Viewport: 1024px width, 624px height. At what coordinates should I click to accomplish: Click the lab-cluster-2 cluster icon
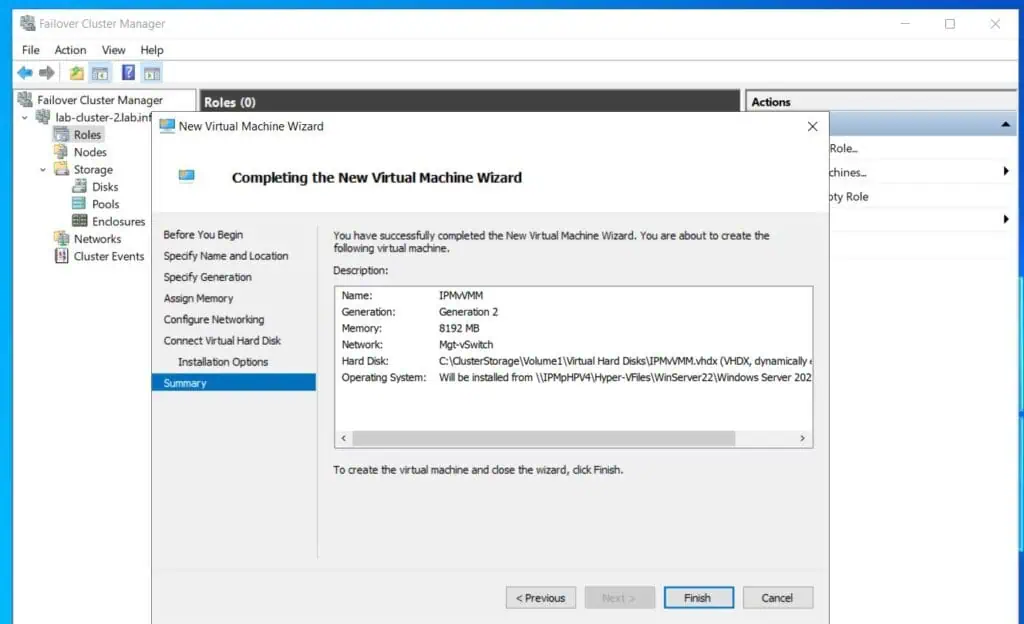tap(43, 117)
